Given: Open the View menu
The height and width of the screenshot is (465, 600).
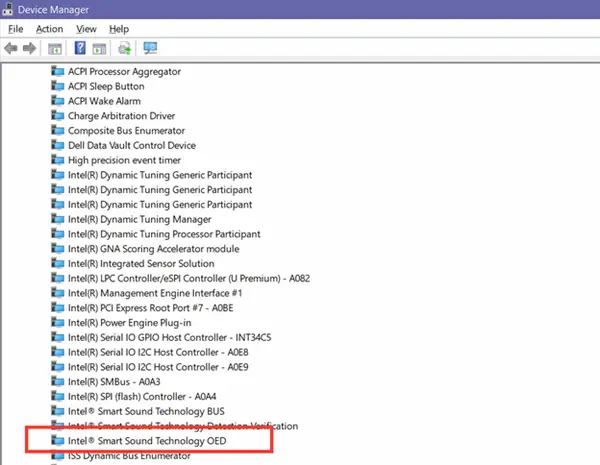Looking at the screenshot, I should [x=86, y=29].
